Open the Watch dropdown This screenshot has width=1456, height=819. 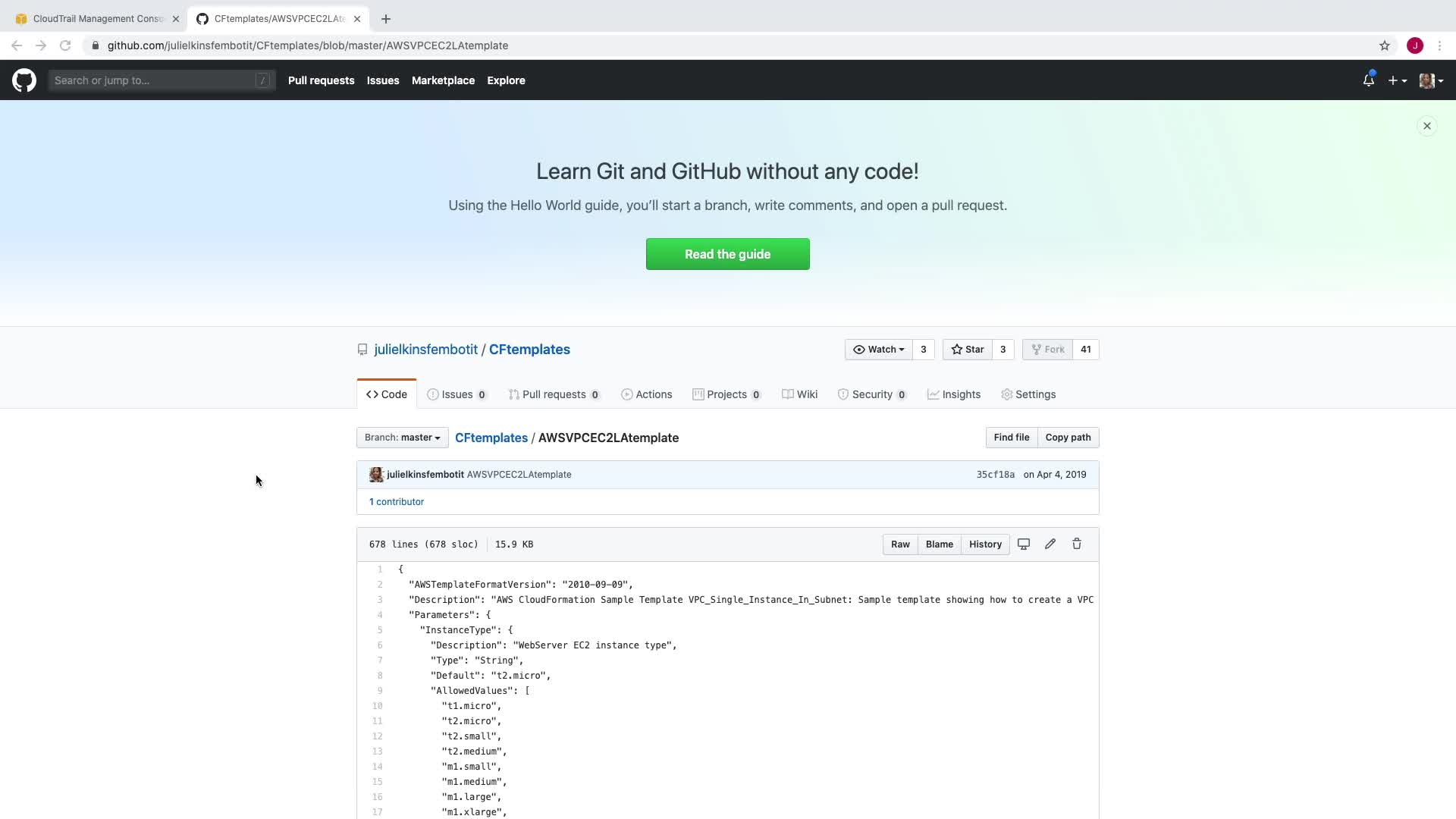click(x=879, y=350)
